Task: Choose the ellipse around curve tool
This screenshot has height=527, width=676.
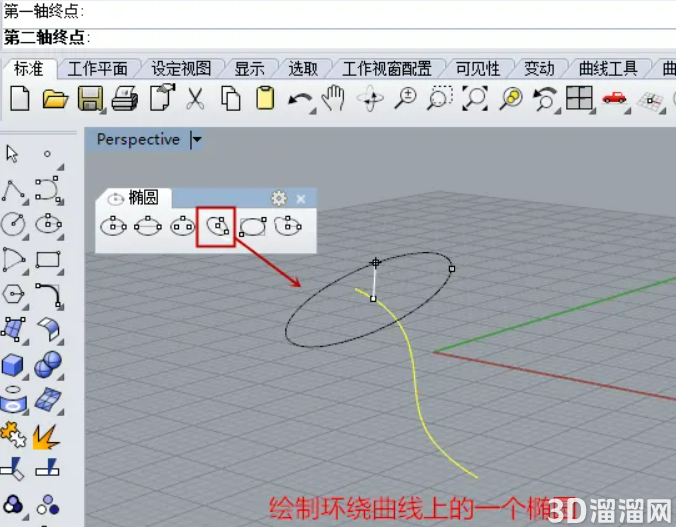Action: click(218, 226)
